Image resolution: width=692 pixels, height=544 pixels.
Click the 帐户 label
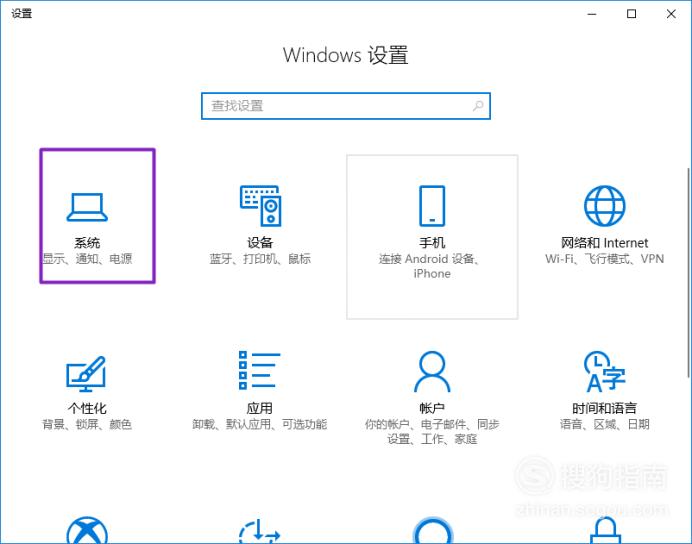(x=432, y=408)
